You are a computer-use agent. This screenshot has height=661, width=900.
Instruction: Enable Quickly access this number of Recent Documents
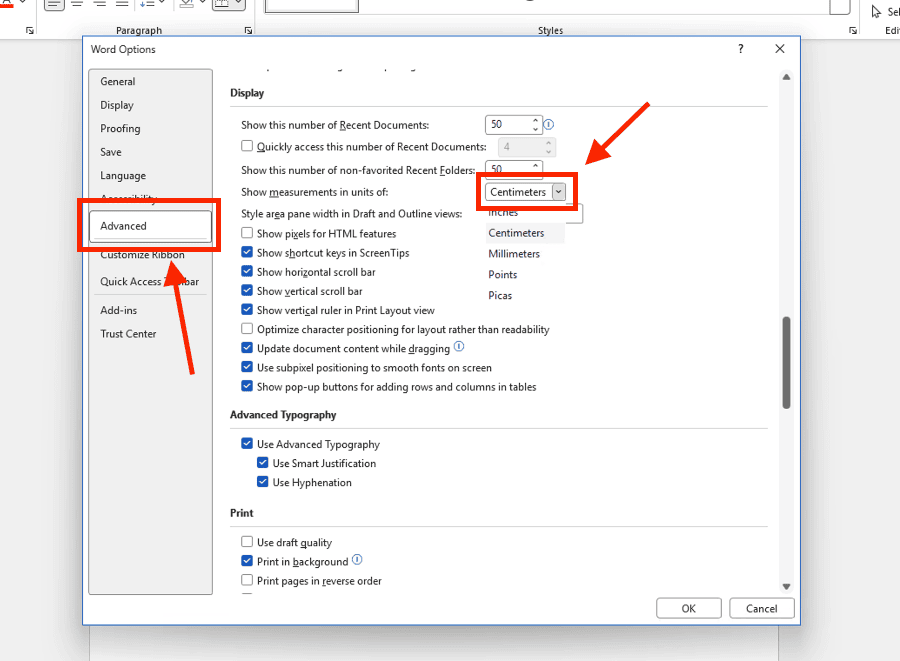[x=247, y=146]
